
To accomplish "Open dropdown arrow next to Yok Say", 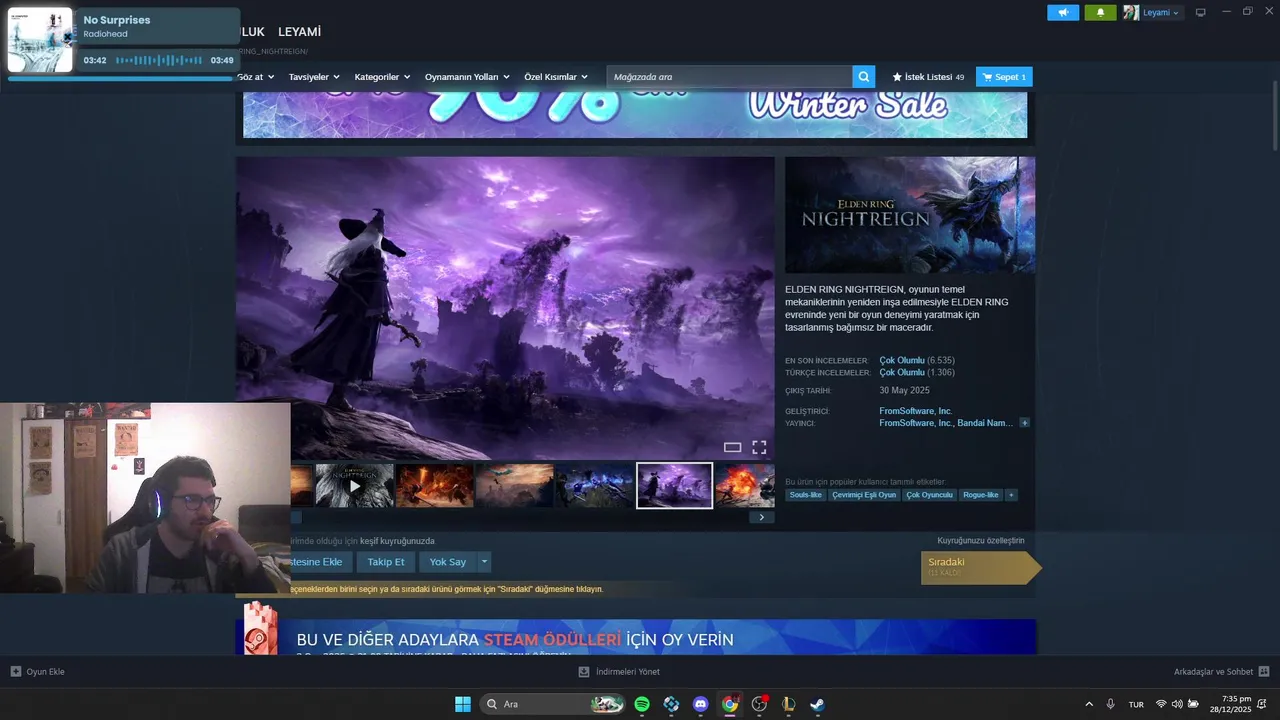I will (484, 562).
